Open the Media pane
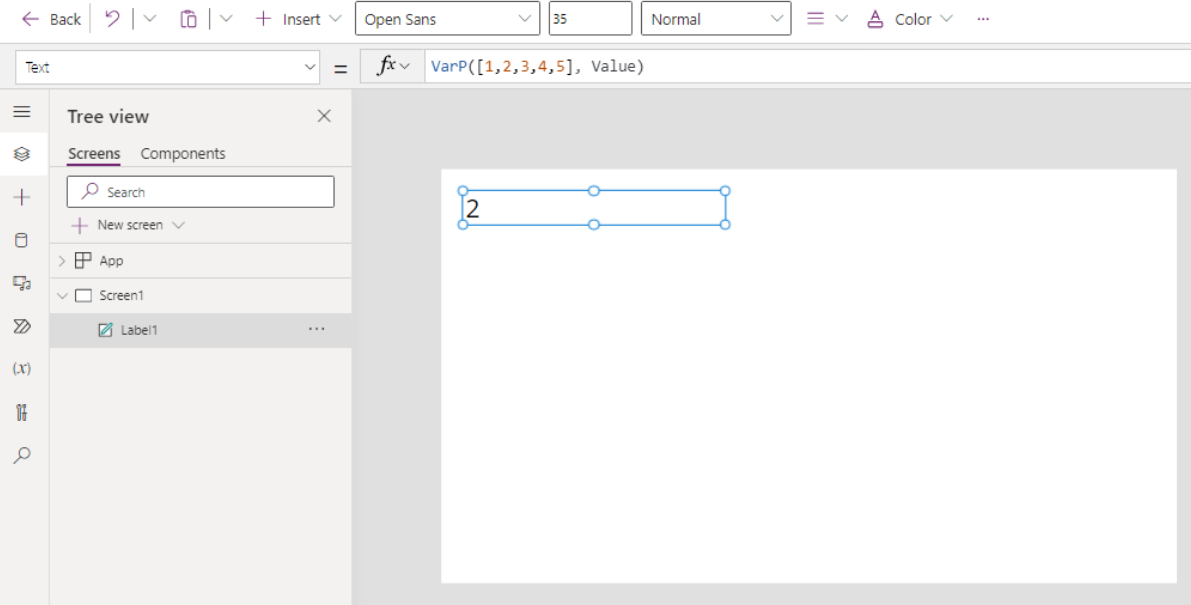Screen dimensions: 1191x605 point(22,283)
